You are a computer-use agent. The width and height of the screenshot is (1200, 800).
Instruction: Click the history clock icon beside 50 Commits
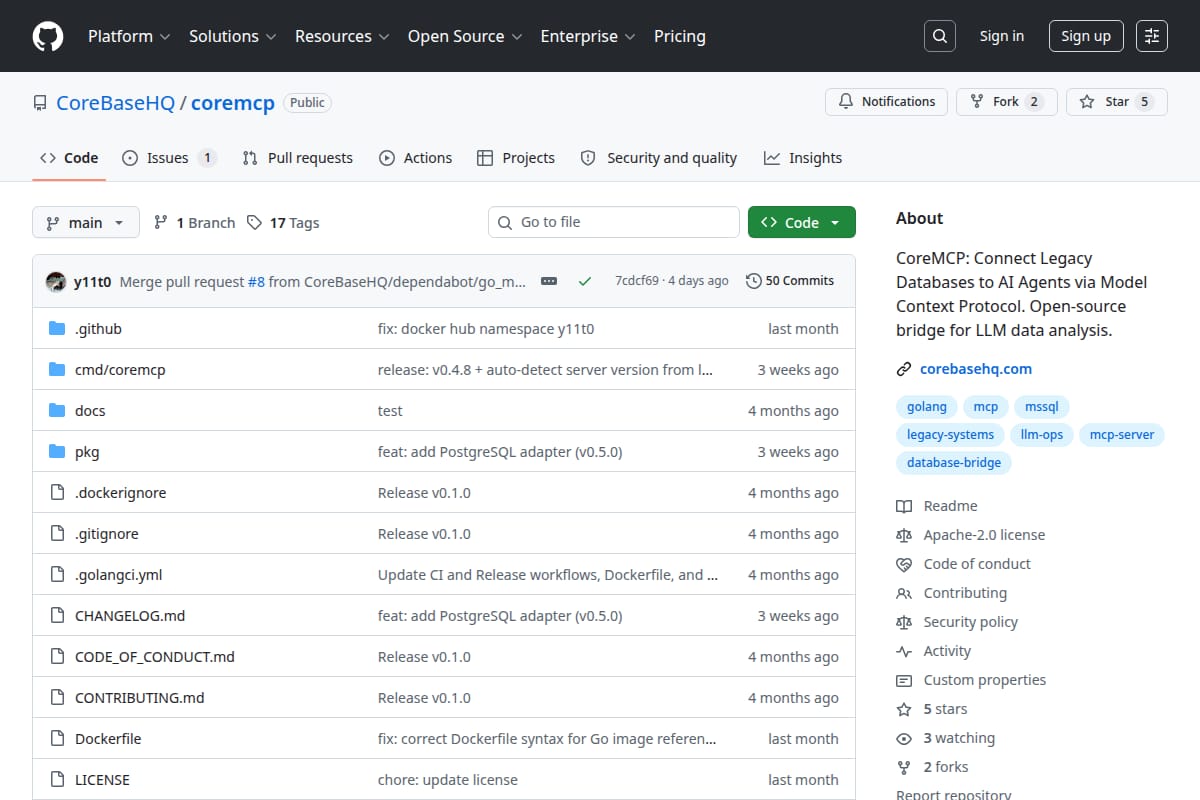click(754, 281)
